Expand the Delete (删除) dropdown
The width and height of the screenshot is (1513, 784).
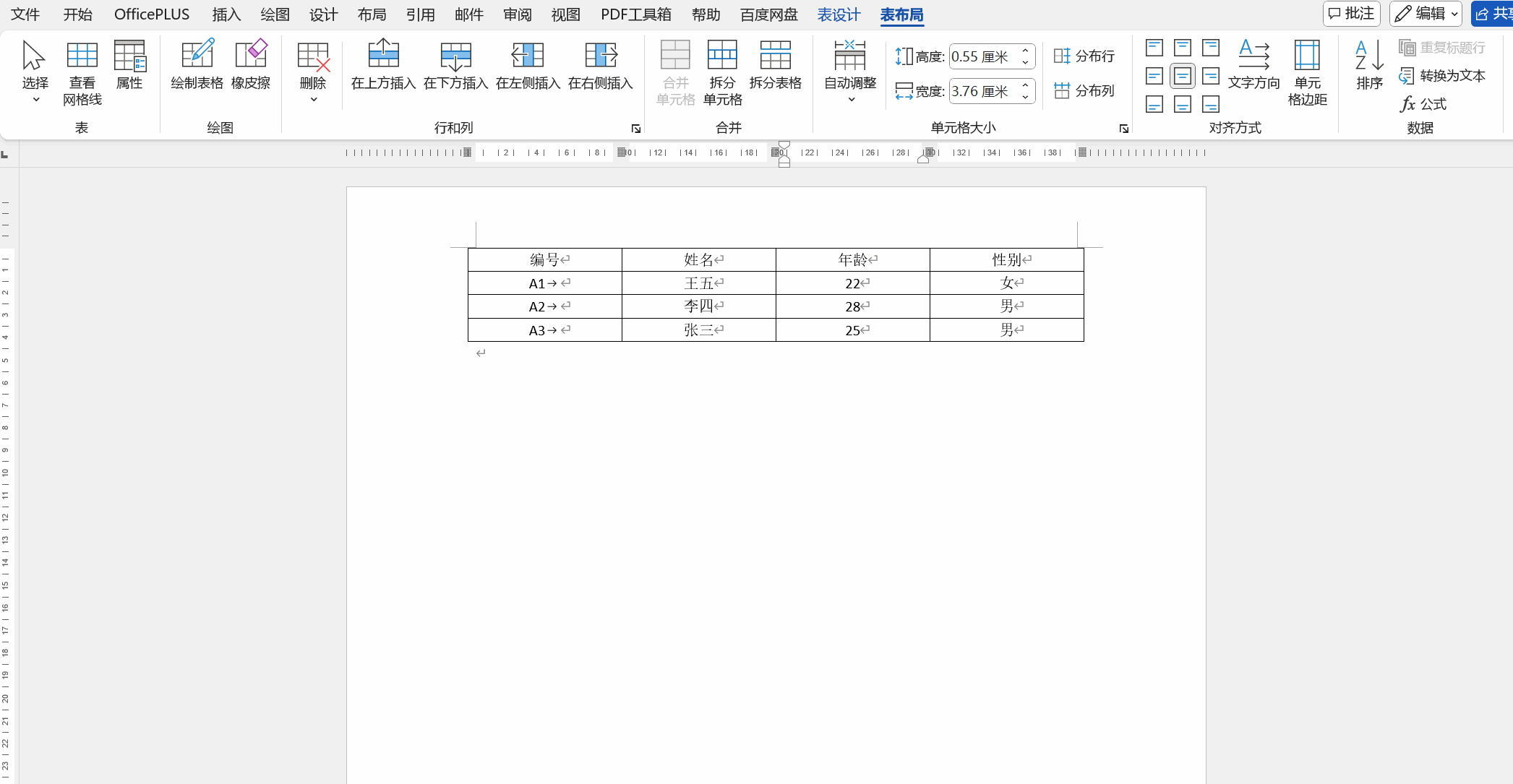coord(313,100)
